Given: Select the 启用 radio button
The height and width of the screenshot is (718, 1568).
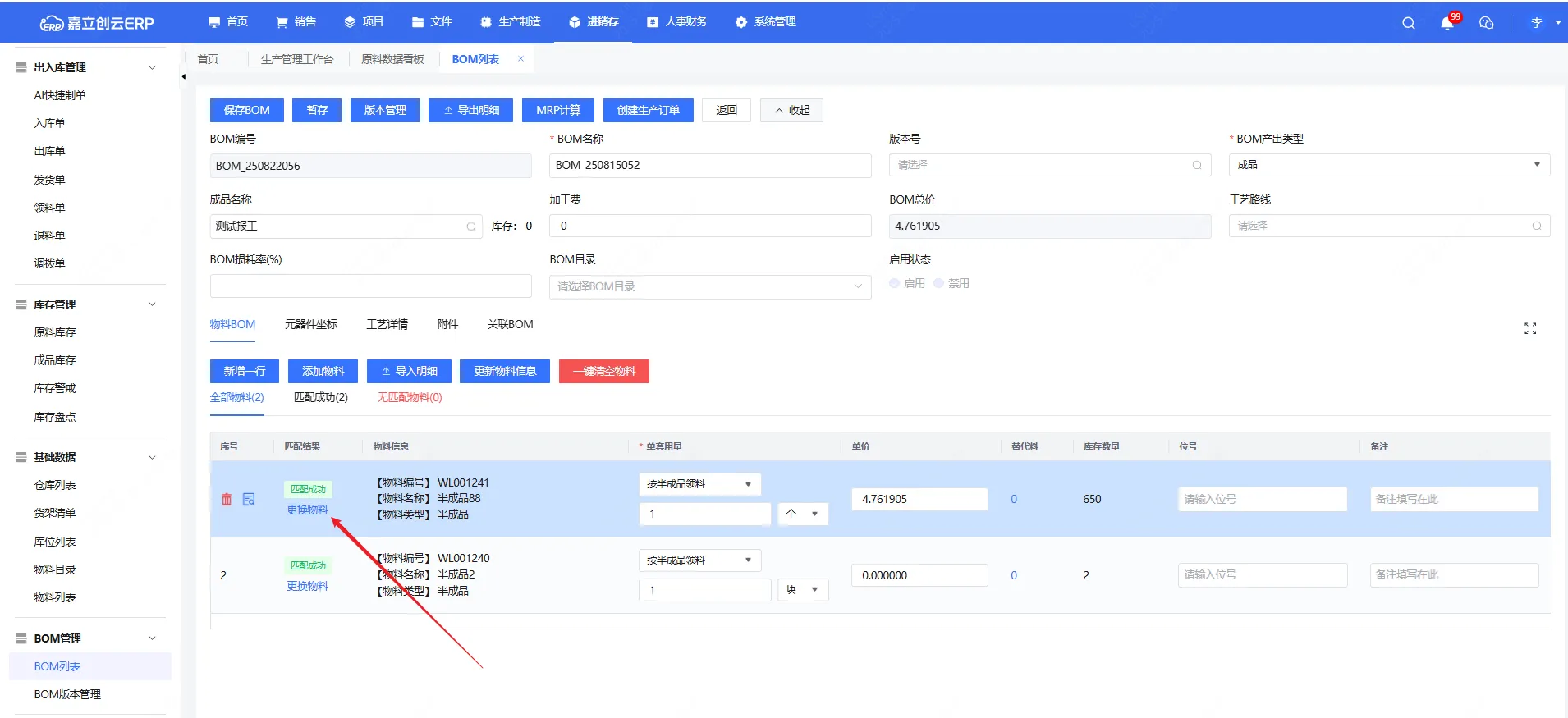Looking at the screenshot, I should click(895, 283).
